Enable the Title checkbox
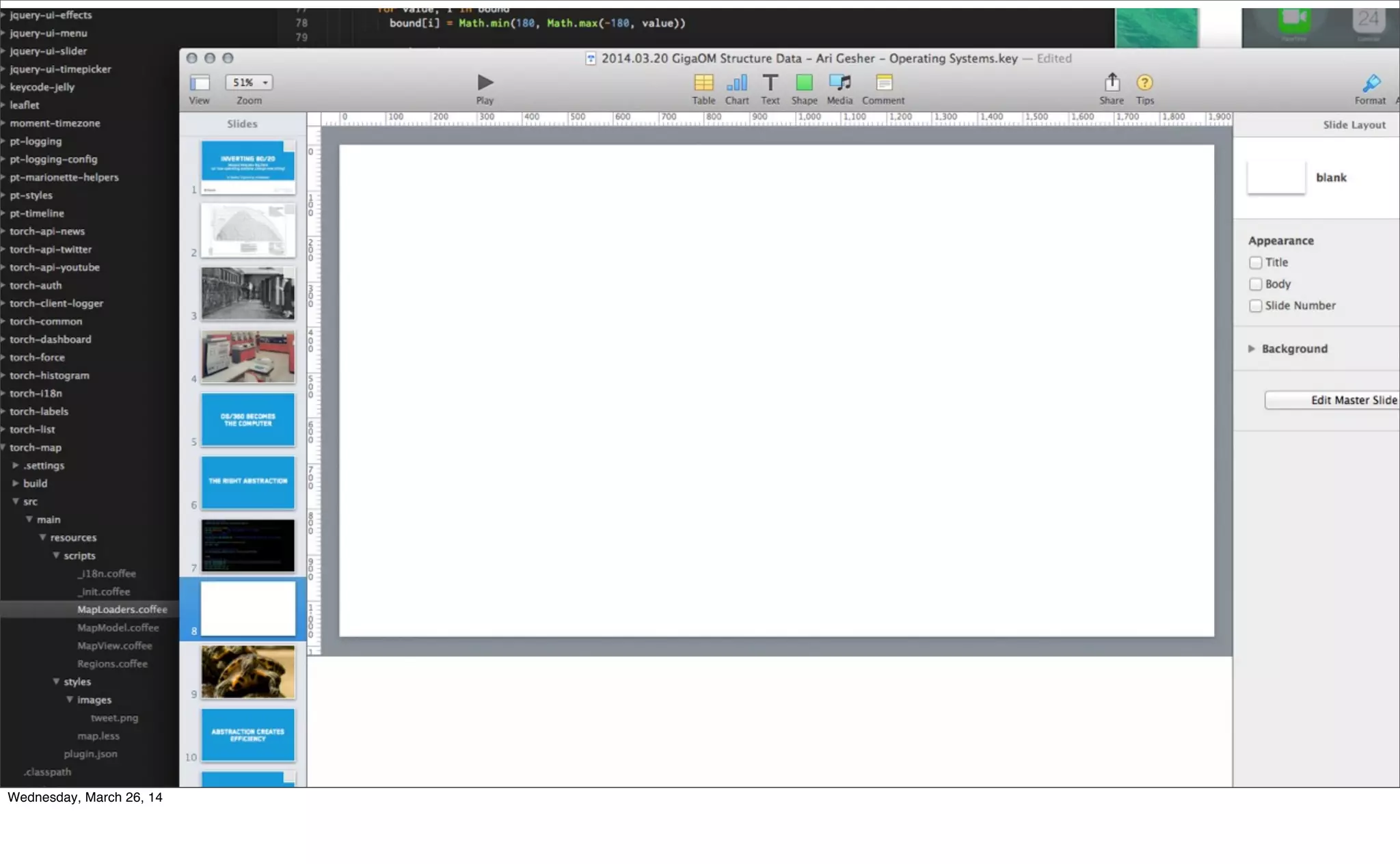The image size is (1400, 864). [x=1255, y=262]
